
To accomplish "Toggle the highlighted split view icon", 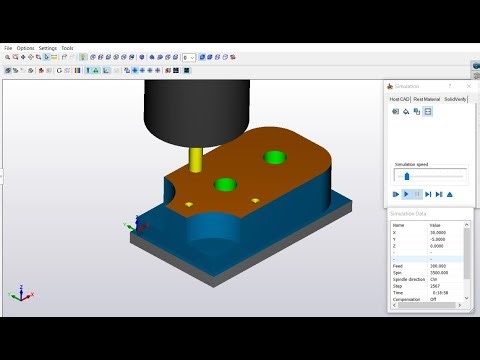I will pos(428,111).
